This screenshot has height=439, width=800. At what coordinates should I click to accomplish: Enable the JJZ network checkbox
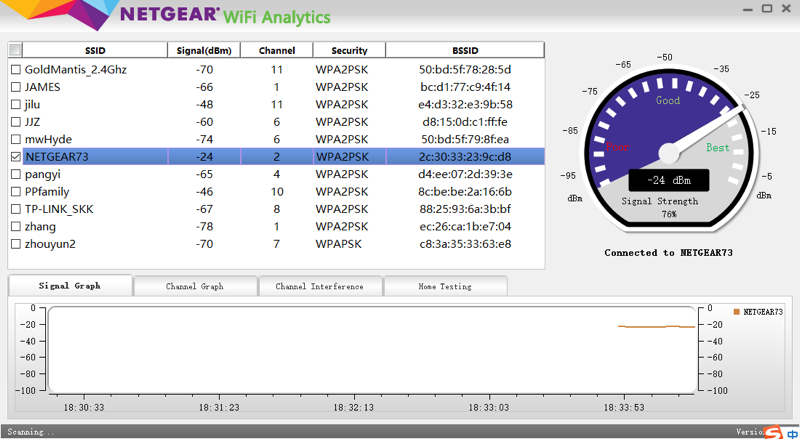click(x=16, y=122)
